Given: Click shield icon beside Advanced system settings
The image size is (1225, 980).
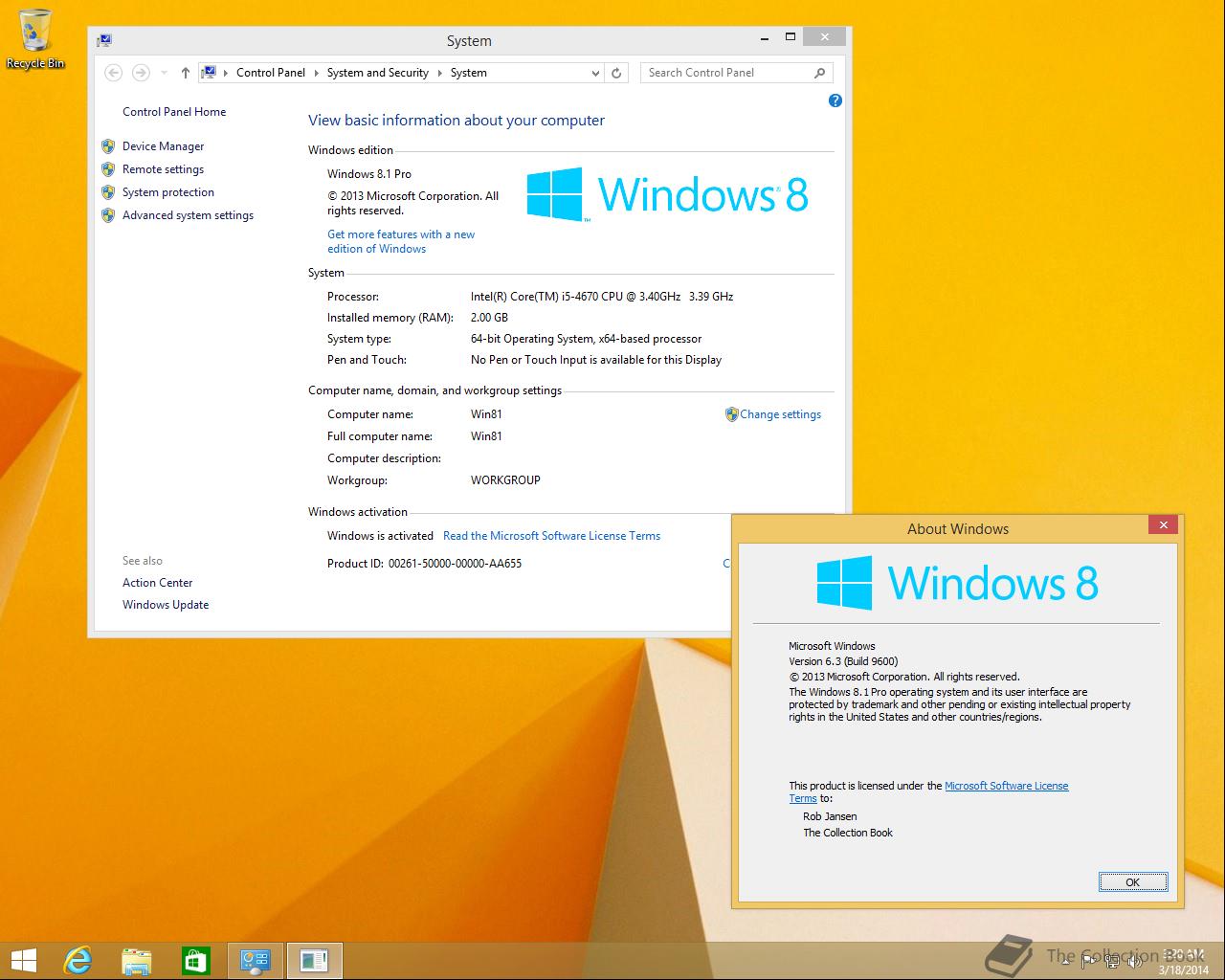Looking at the screenshot, I should pos(108,215).
